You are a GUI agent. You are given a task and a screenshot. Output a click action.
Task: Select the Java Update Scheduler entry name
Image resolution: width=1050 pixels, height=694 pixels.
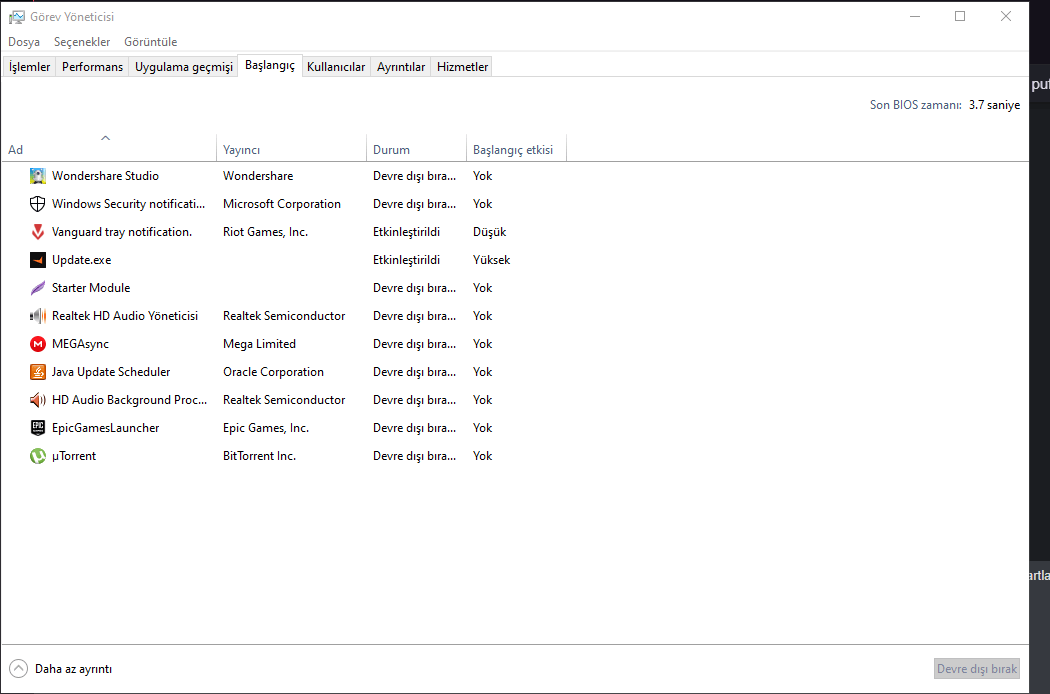coord(111,372)
